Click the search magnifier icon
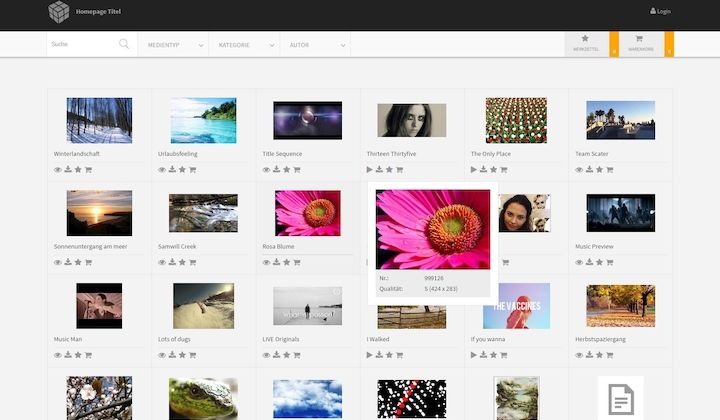720x420 pixels. click(x=124, y=44)
